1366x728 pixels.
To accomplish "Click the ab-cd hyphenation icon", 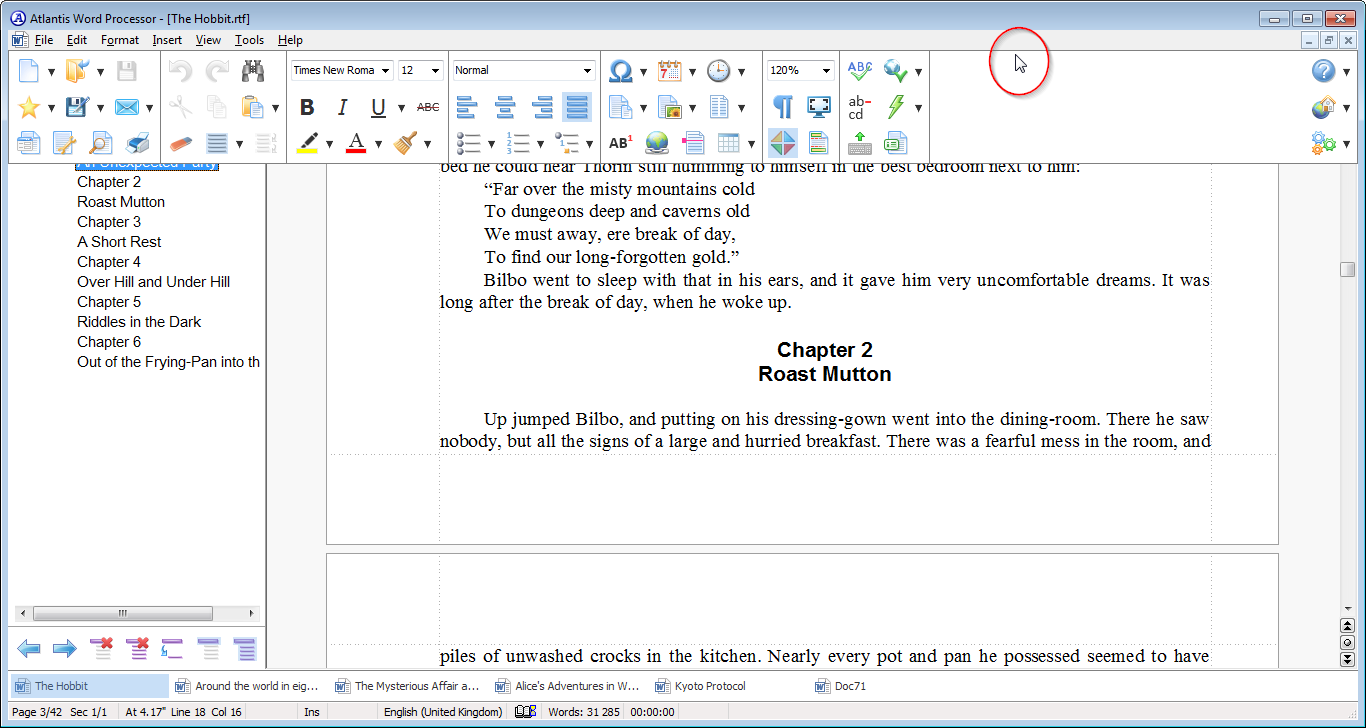I will [859, 107].
